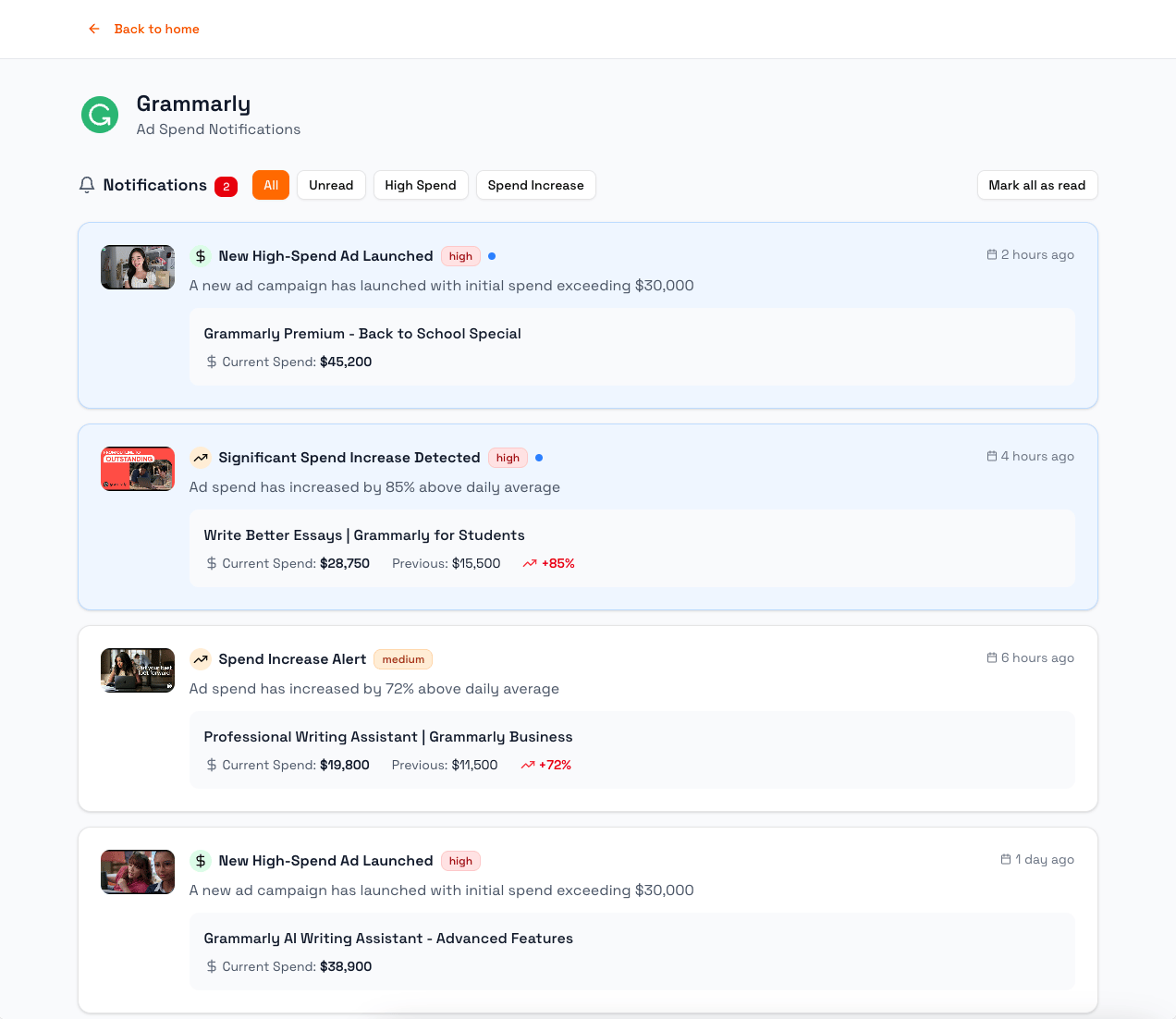Click the Spend Increase Alert heading

[x=292, y=659]
